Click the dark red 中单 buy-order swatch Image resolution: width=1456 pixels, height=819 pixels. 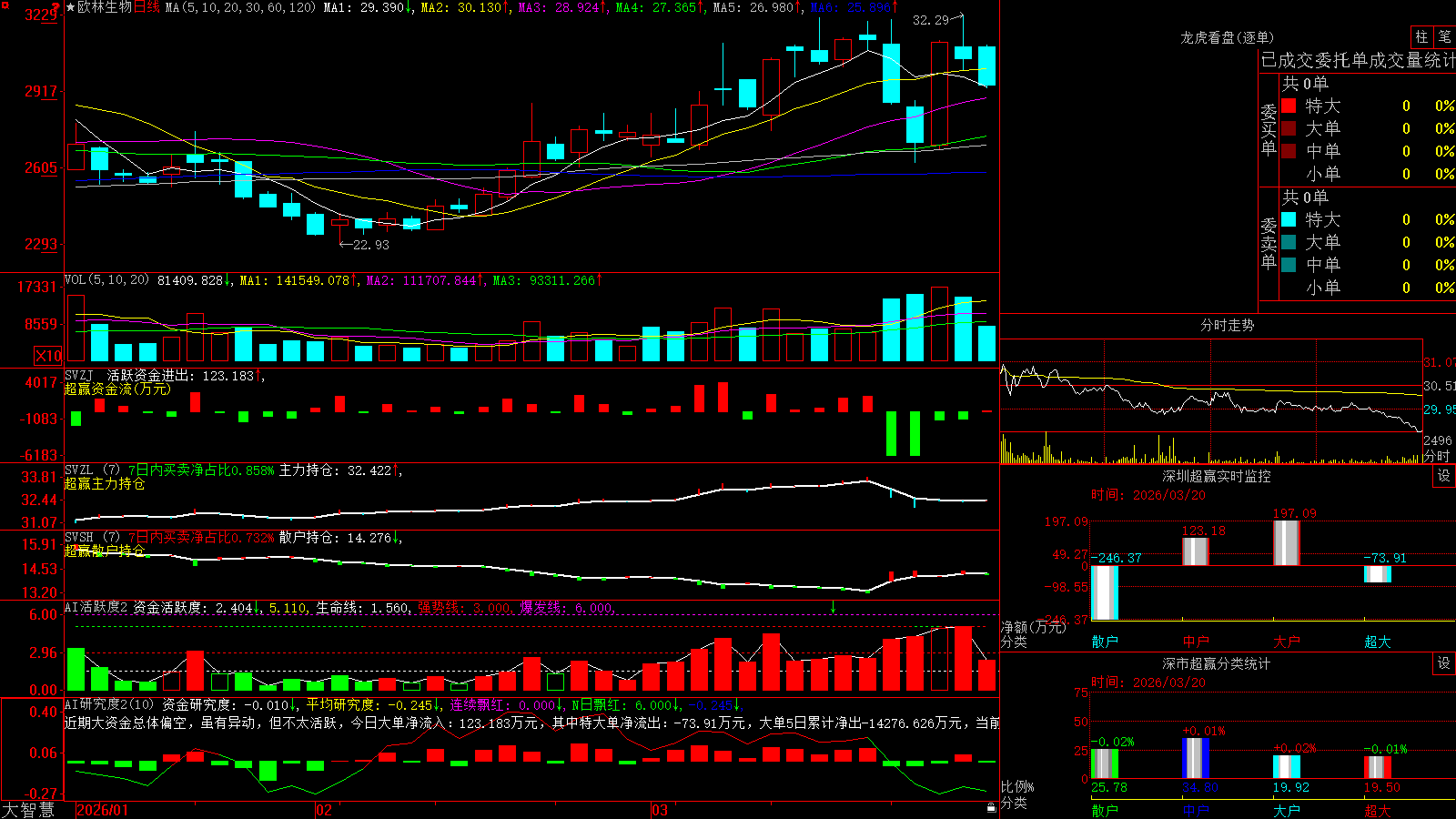tap(1289, 151)
